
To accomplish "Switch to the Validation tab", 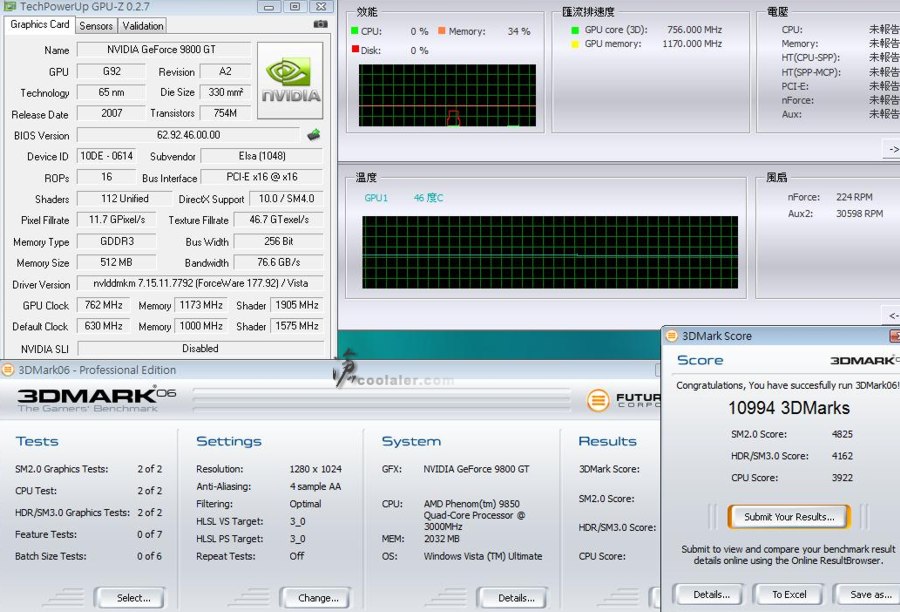I will point(143,26).
